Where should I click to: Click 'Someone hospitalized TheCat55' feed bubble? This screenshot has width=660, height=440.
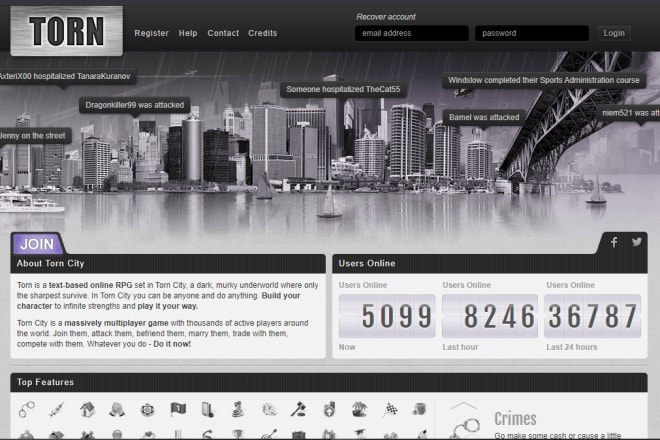point(343,89)
